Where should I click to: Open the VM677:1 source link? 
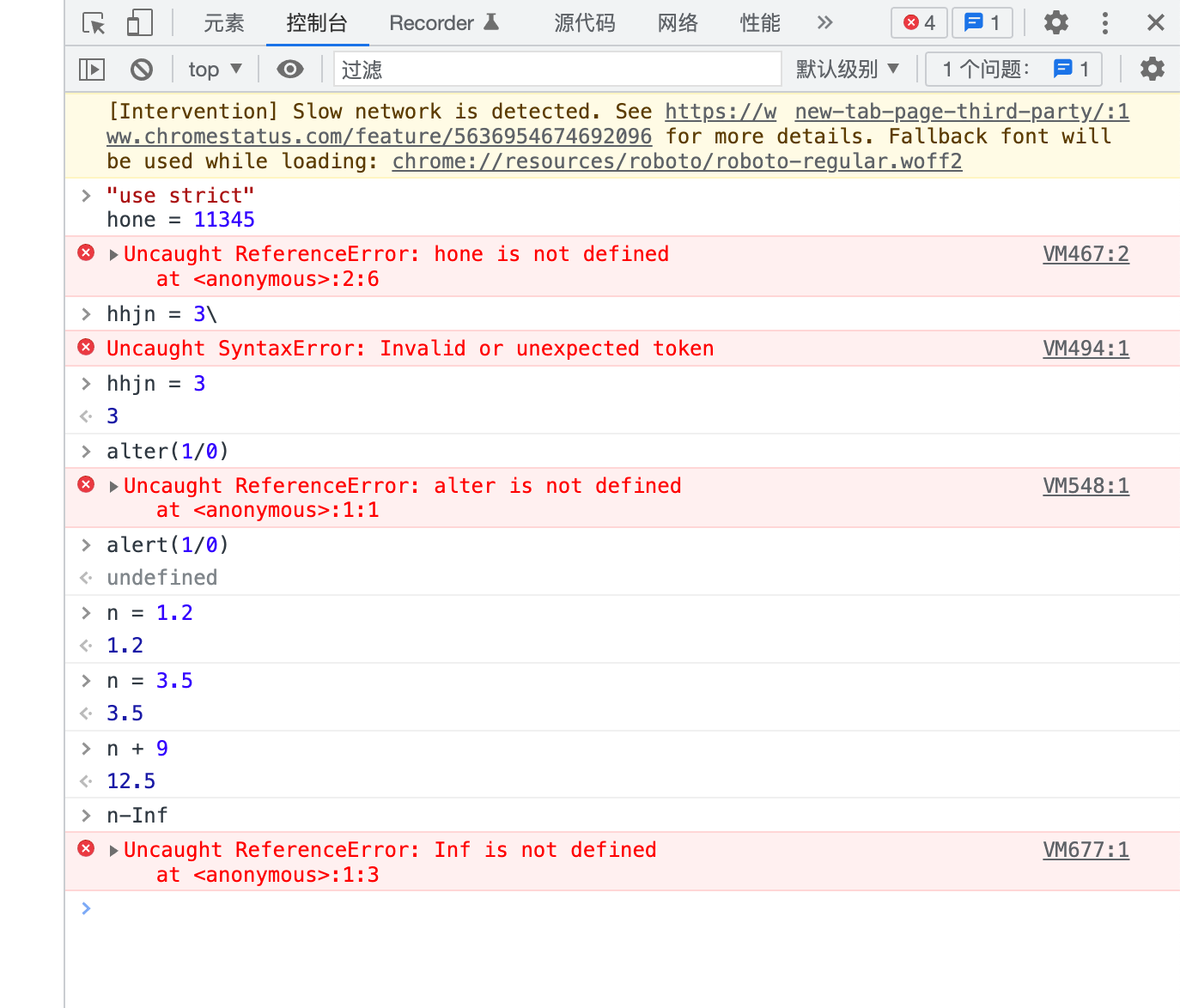click(1086, 850)
